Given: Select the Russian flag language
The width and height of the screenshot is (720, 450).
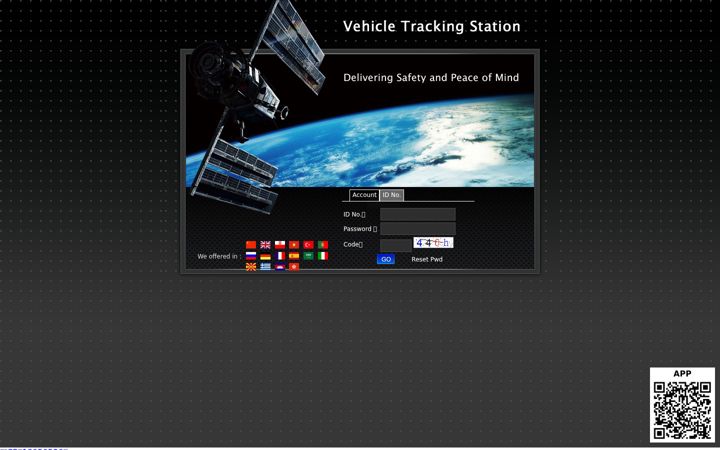Looking at the screenshot, I should click(251, 256).
